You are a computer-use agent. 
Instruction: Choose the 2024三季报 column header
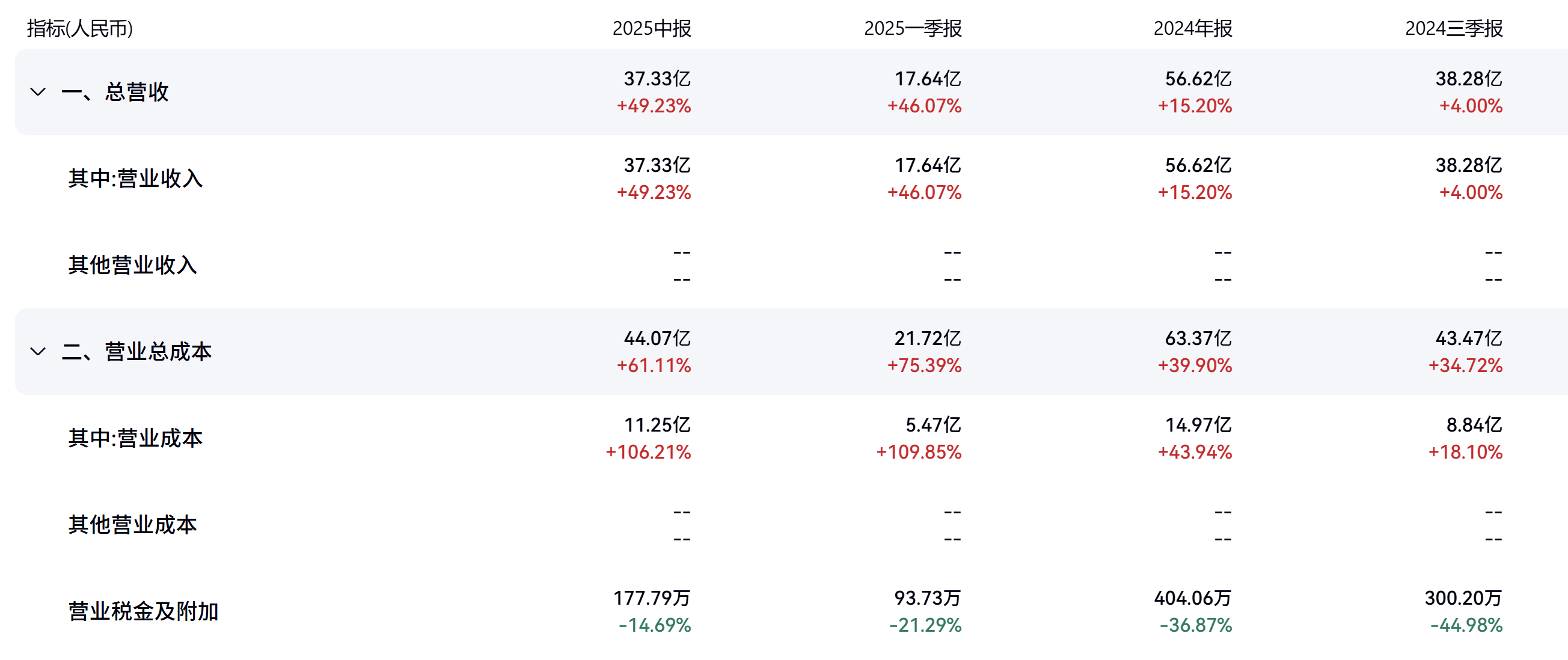[1454, 29]
